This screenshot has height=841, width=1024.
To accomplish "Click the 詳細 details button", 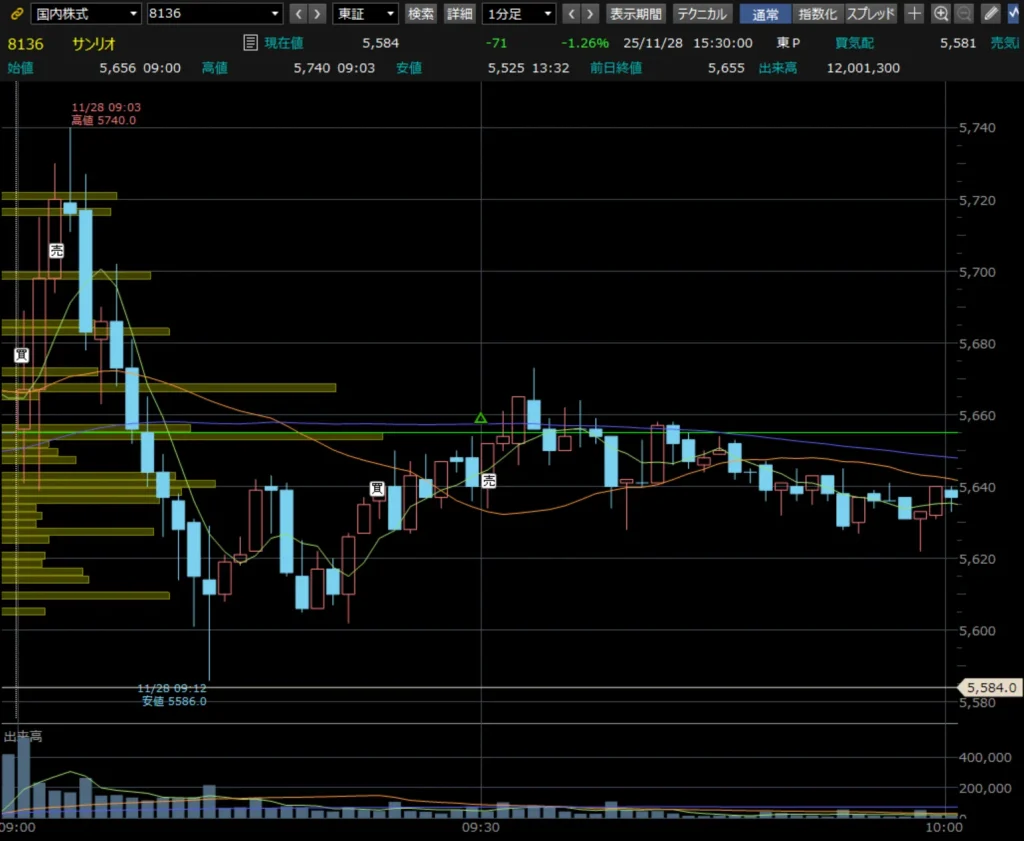I will point(460,14).
